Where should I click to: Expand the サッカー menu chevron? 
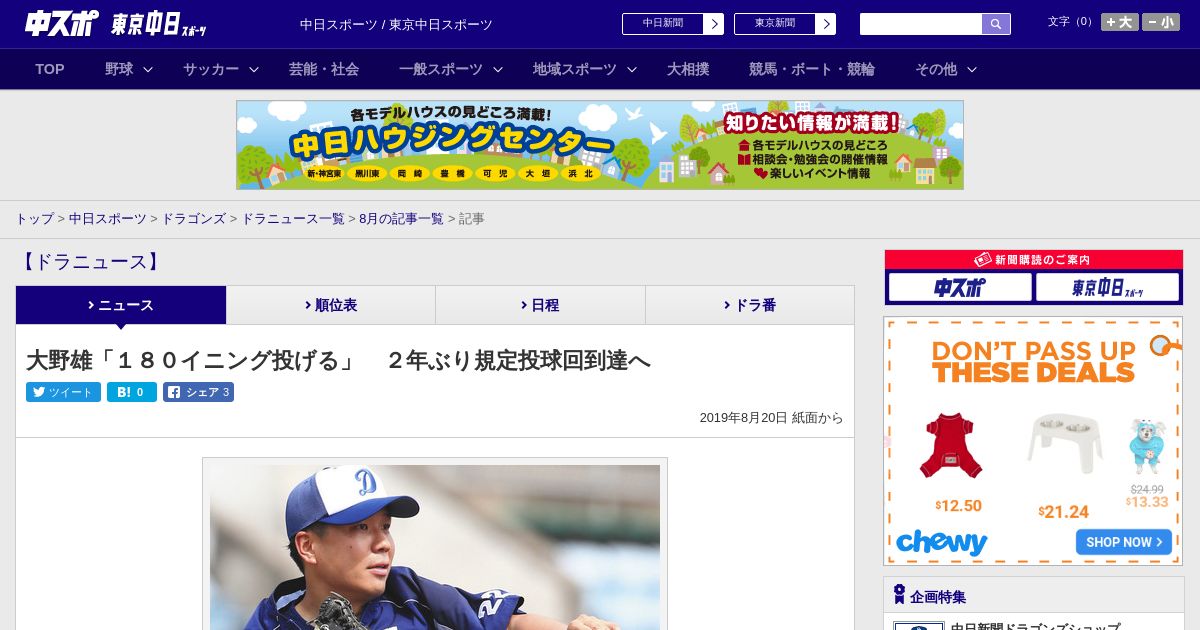(254, 69)
